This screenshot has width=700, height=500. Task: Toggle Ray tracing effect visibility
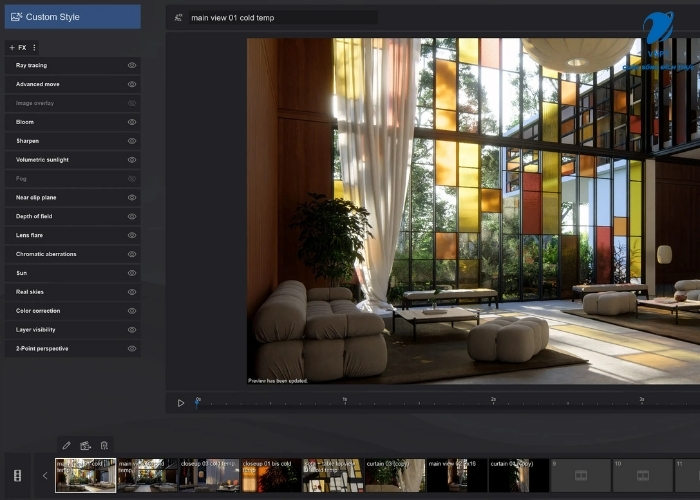[132, 65]
